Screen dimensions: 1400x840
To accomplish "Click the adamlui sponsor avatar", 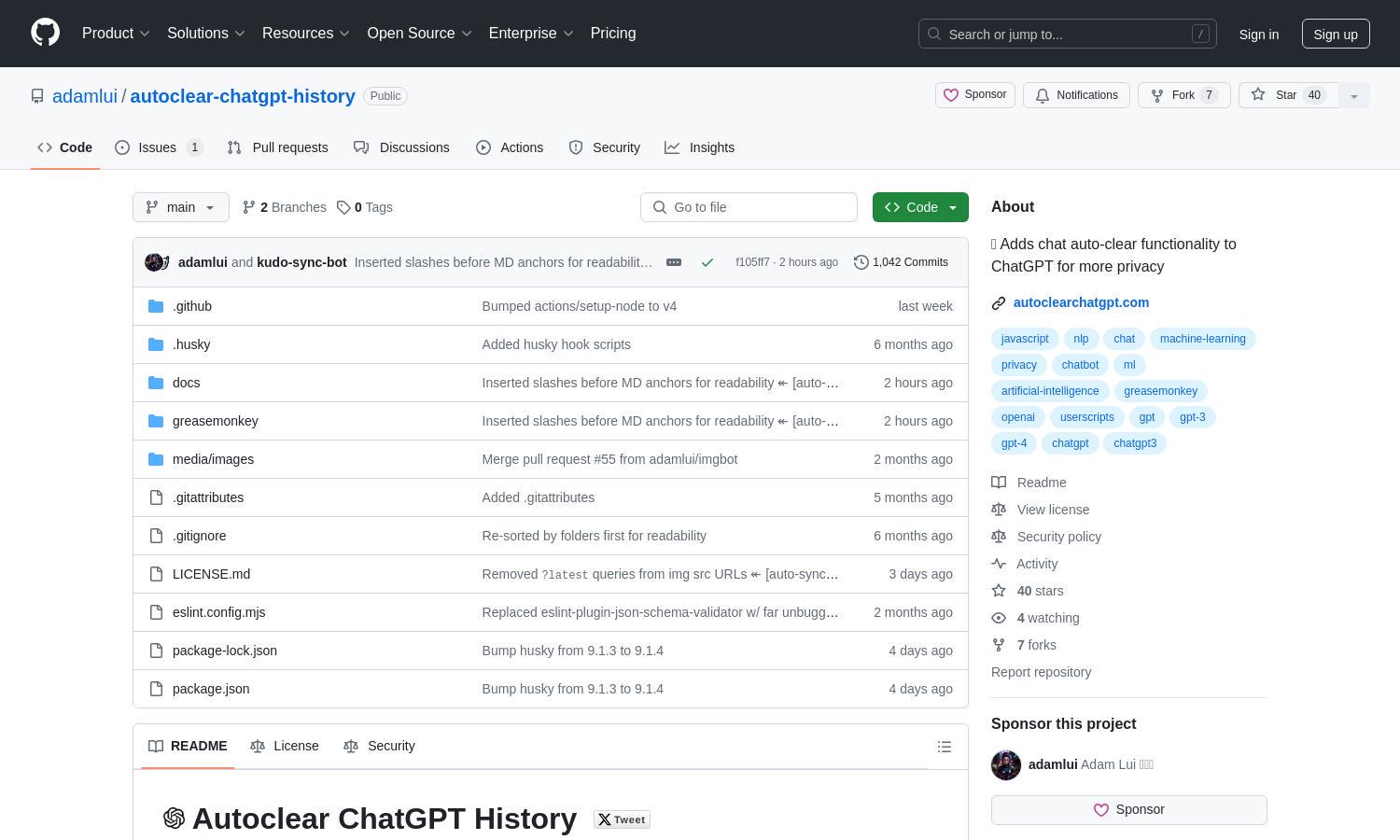I will [x=1006, y=764].
